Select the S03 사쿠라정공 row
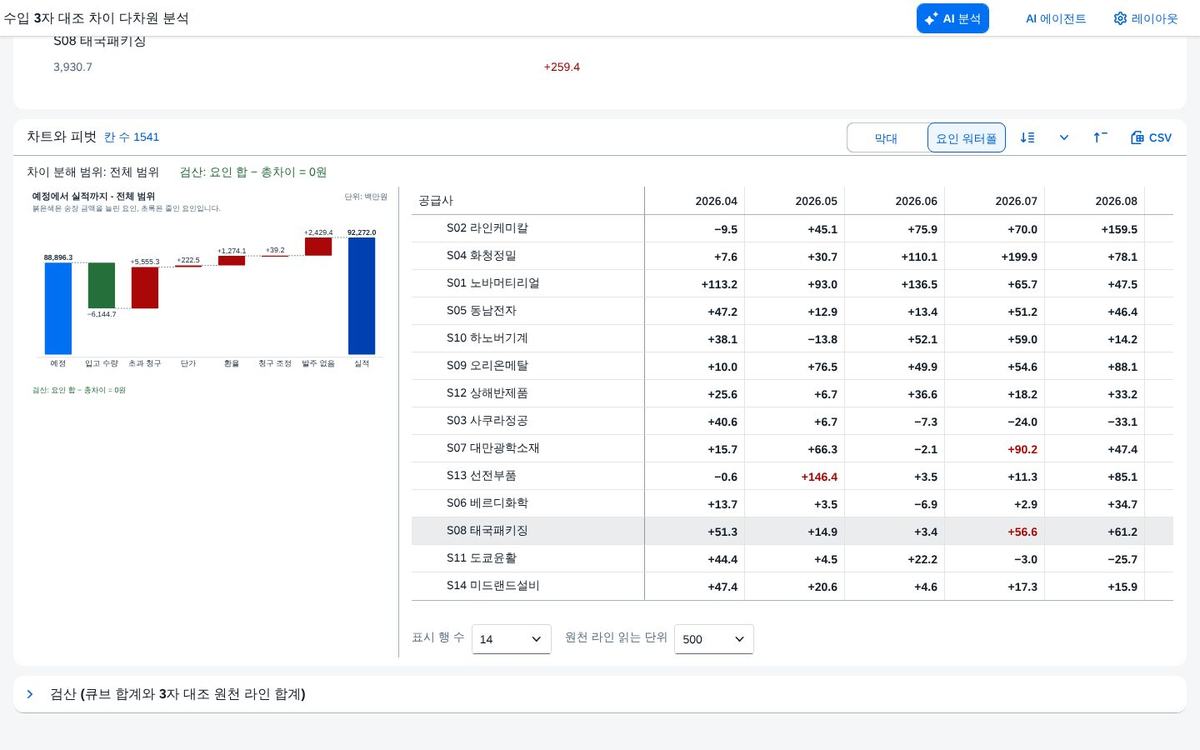 pyautogui.click(x=792, y=421)
